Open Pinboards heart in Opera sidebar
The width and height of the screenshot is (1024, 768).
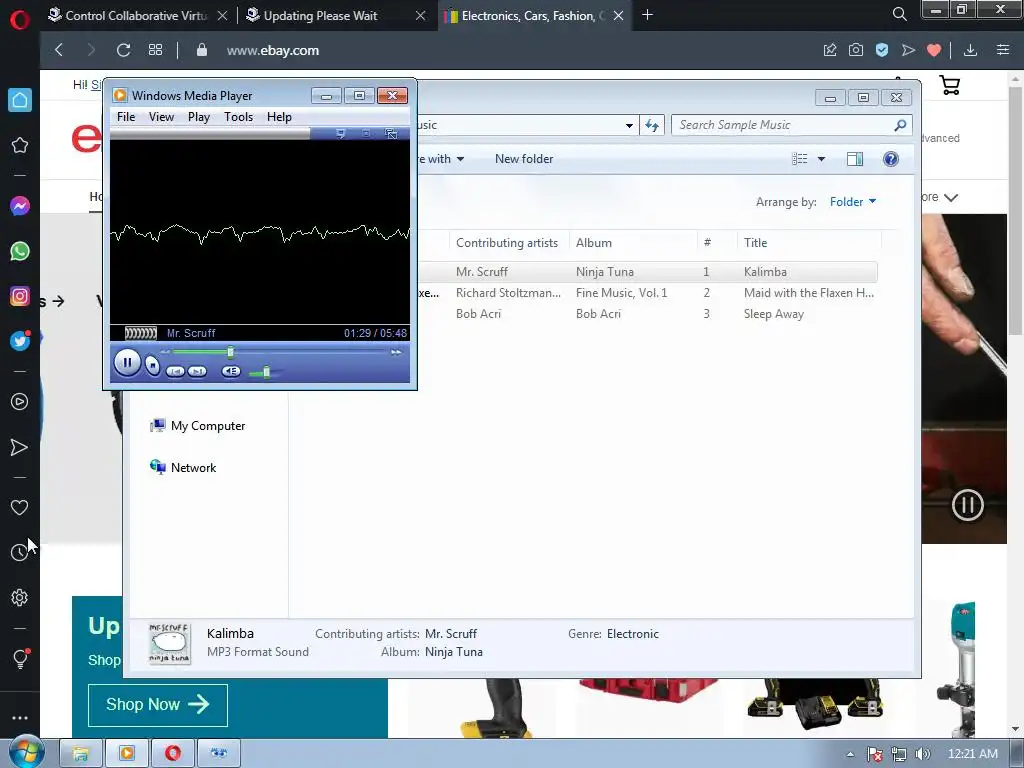pyautogui.click(x=20, y=507)
